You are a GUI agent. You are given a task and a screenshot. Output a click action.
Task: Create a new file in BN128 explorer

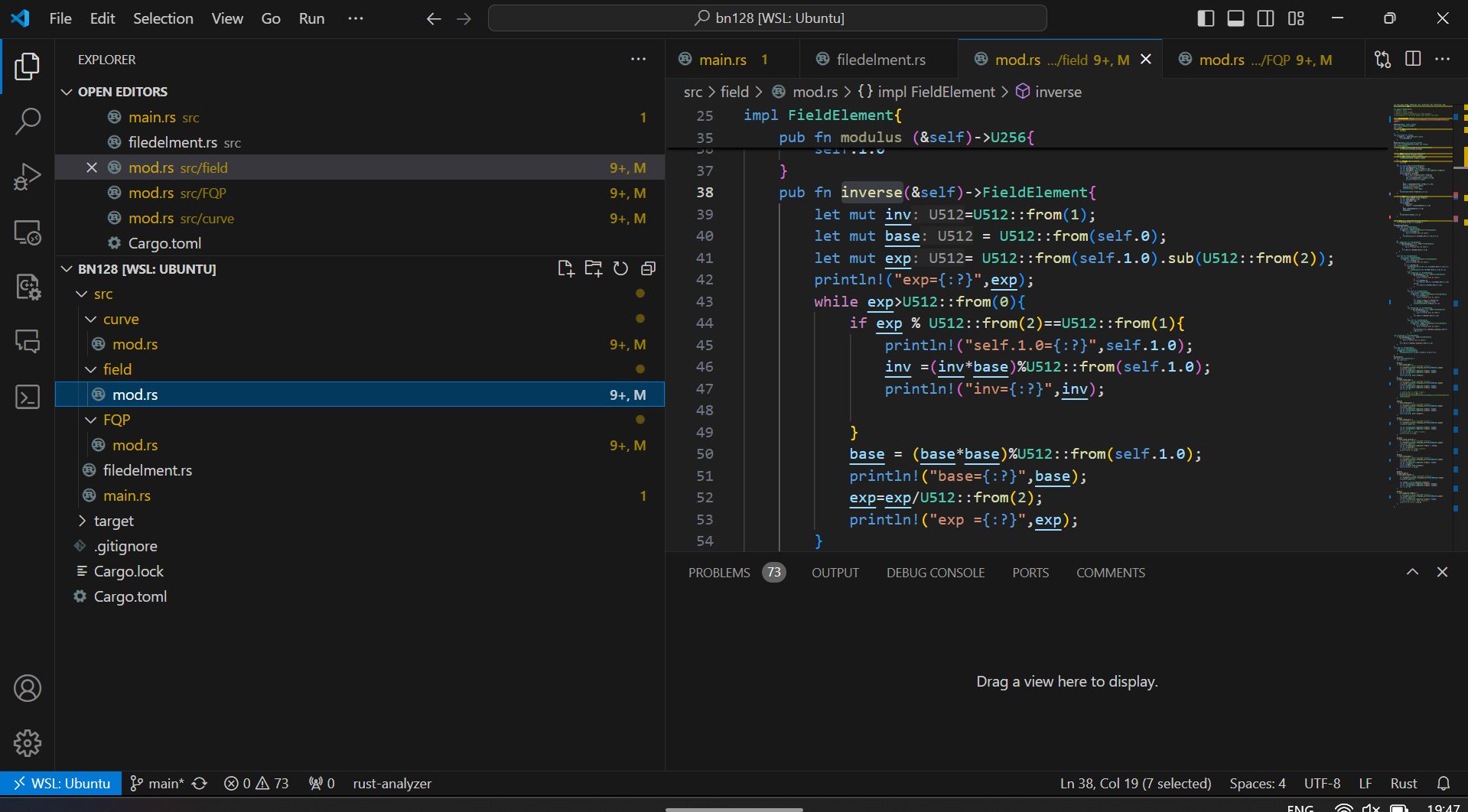click(x=565, y=268)
